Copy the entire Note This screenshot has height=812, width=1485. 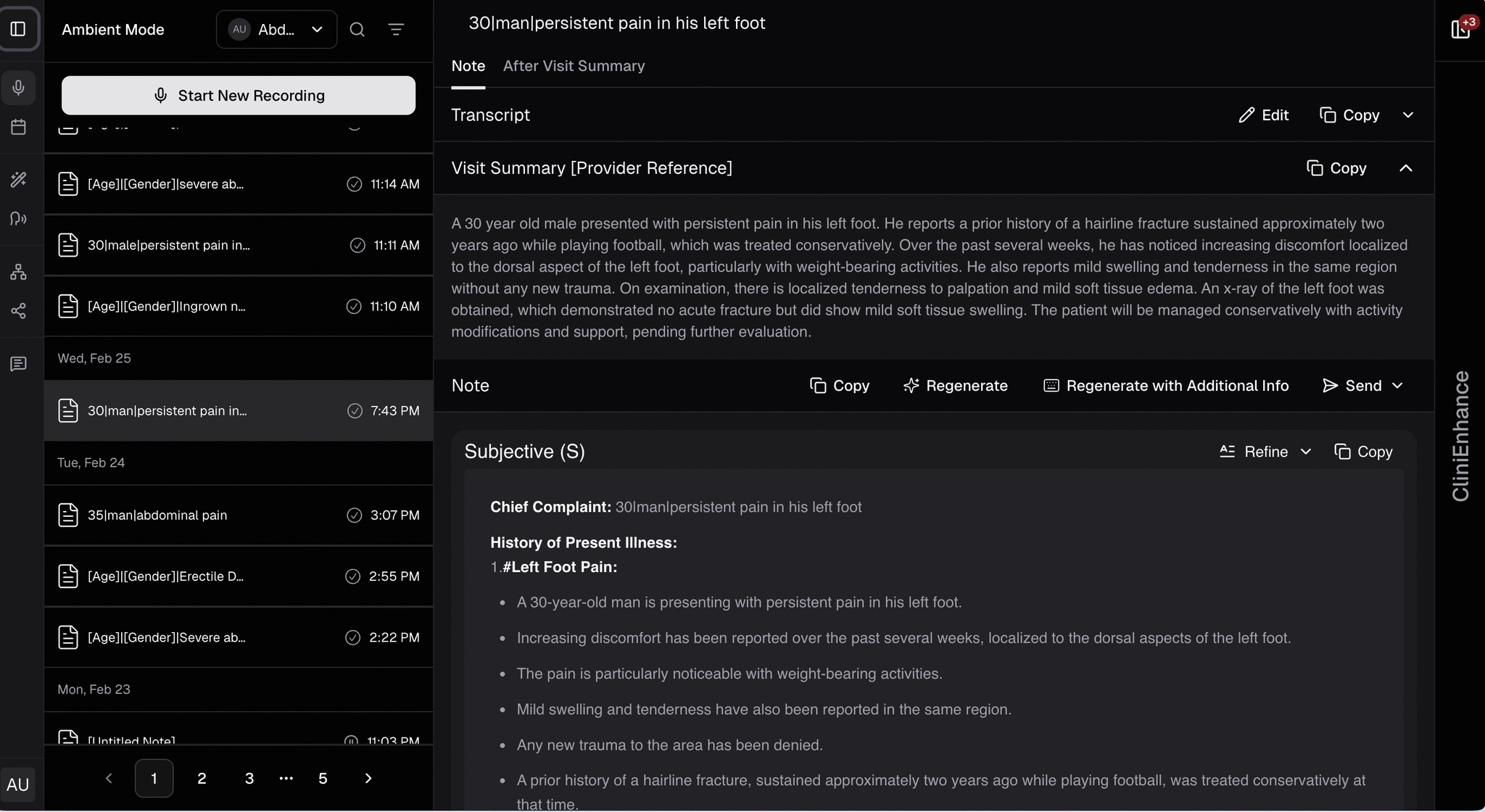(x=840, y=386)
